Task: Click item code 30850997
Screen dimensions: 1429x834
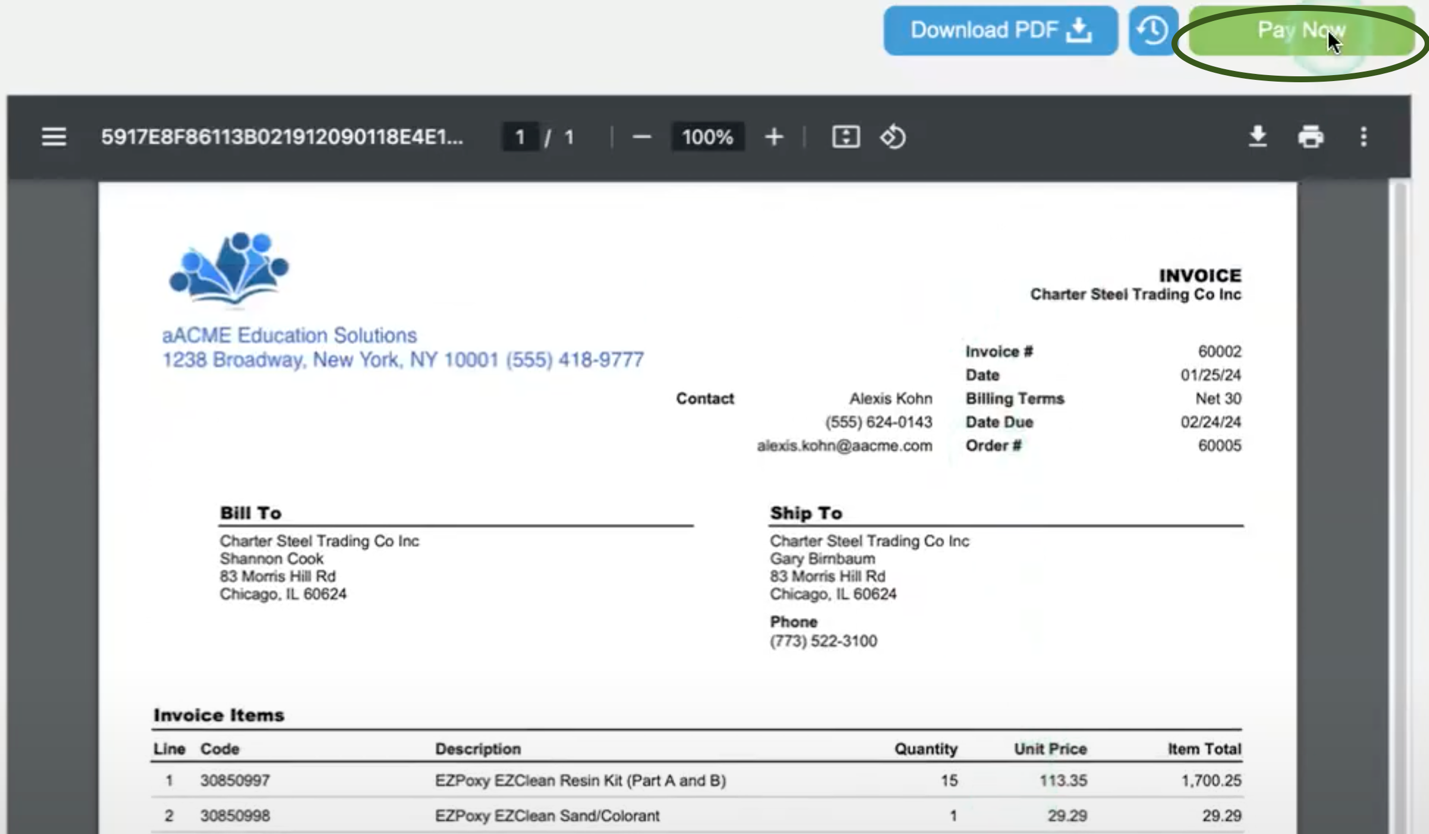Action: pyautogui.click(x=235, y=780)
